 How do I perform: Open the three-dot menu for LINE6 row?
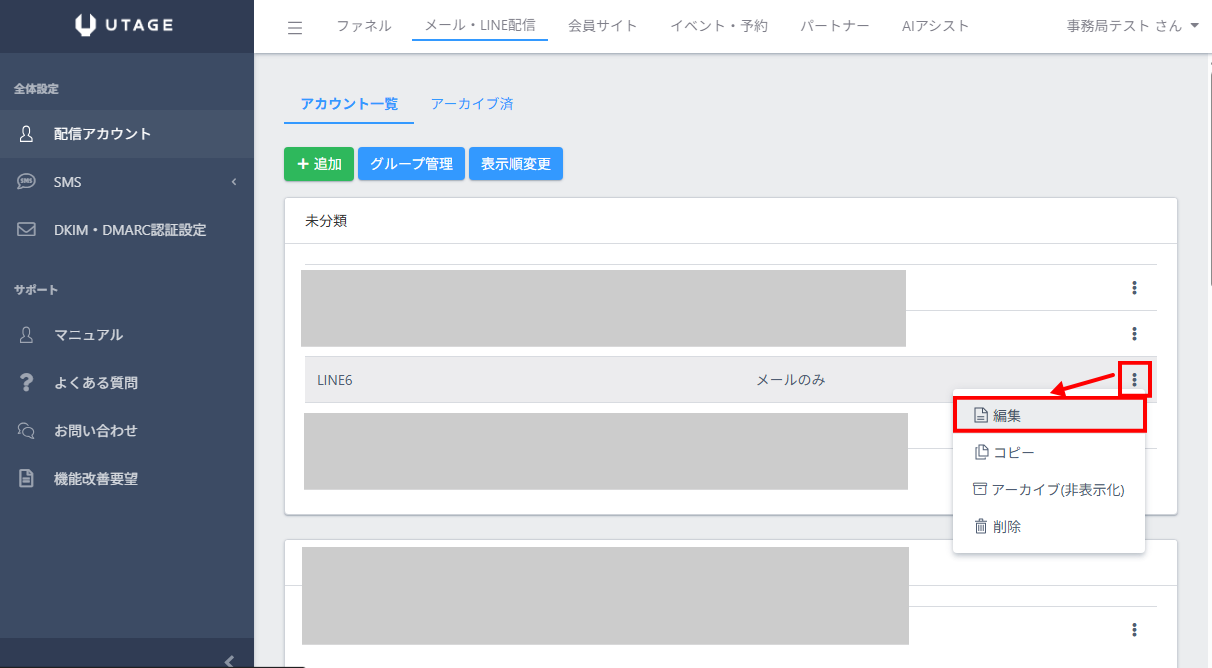point(1134,380)
